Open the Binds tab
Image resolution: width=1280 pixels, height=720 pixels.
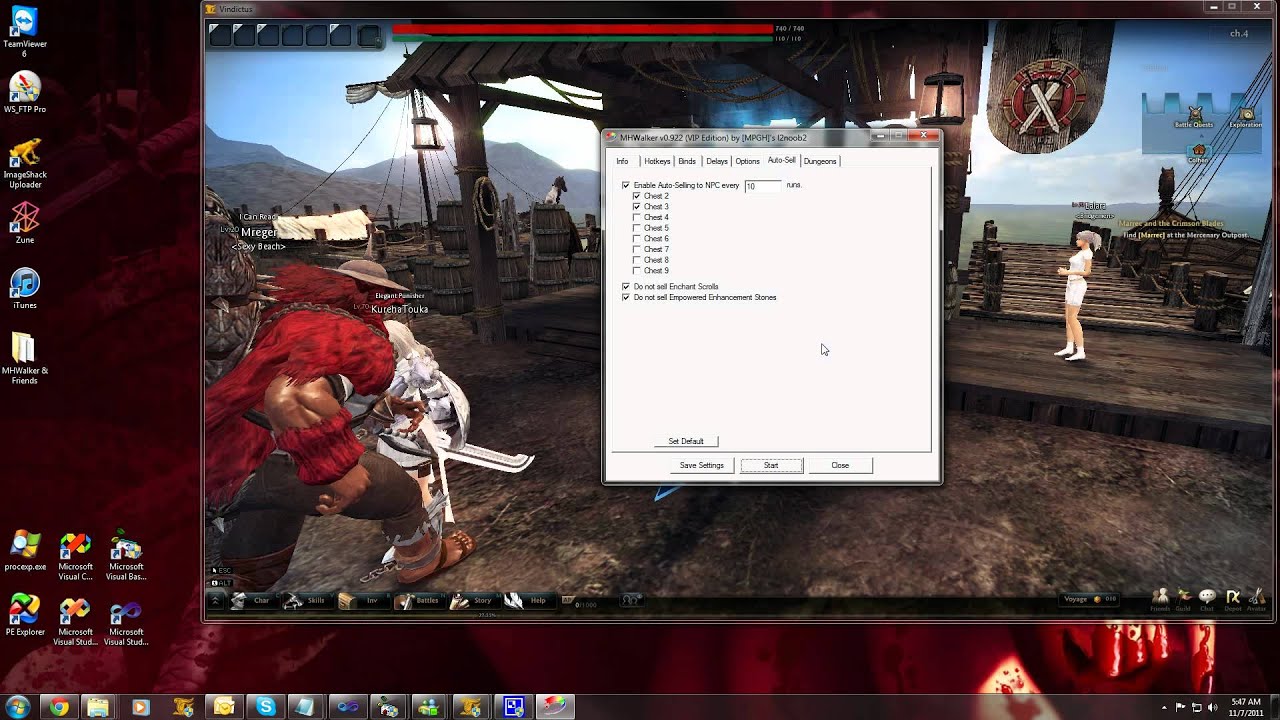687,161
